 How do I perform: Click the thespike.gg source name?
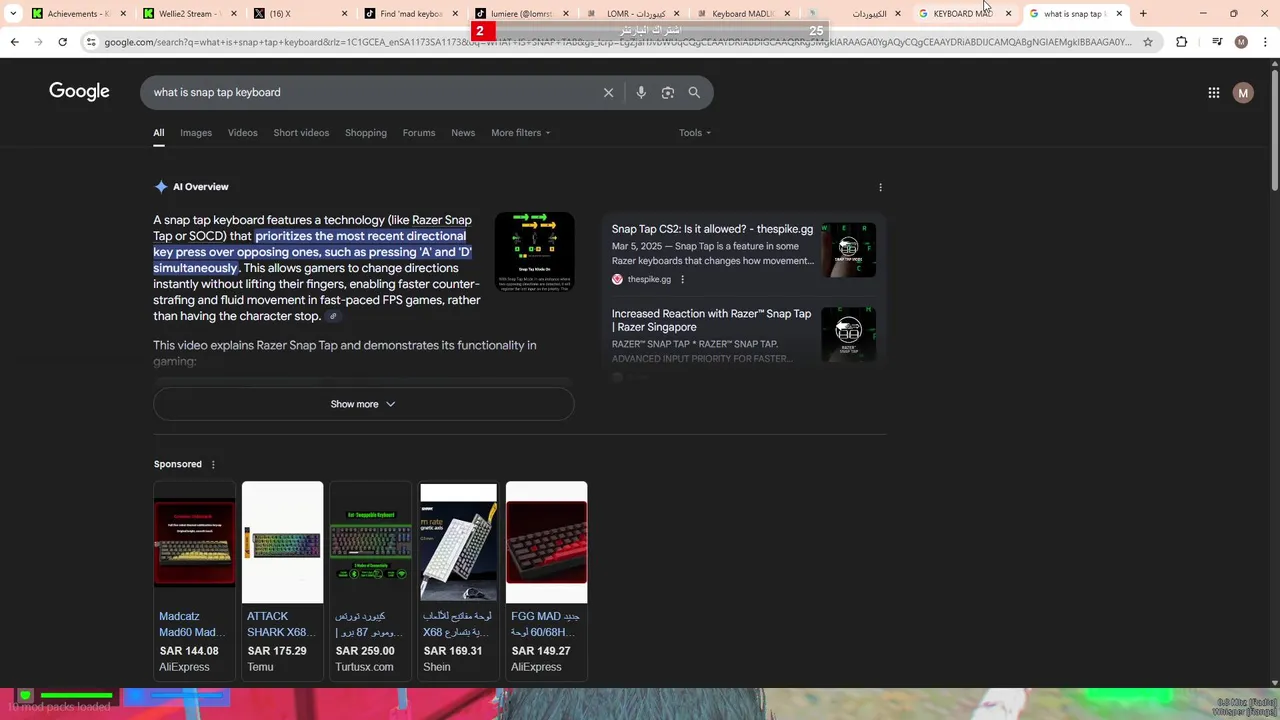649,280
